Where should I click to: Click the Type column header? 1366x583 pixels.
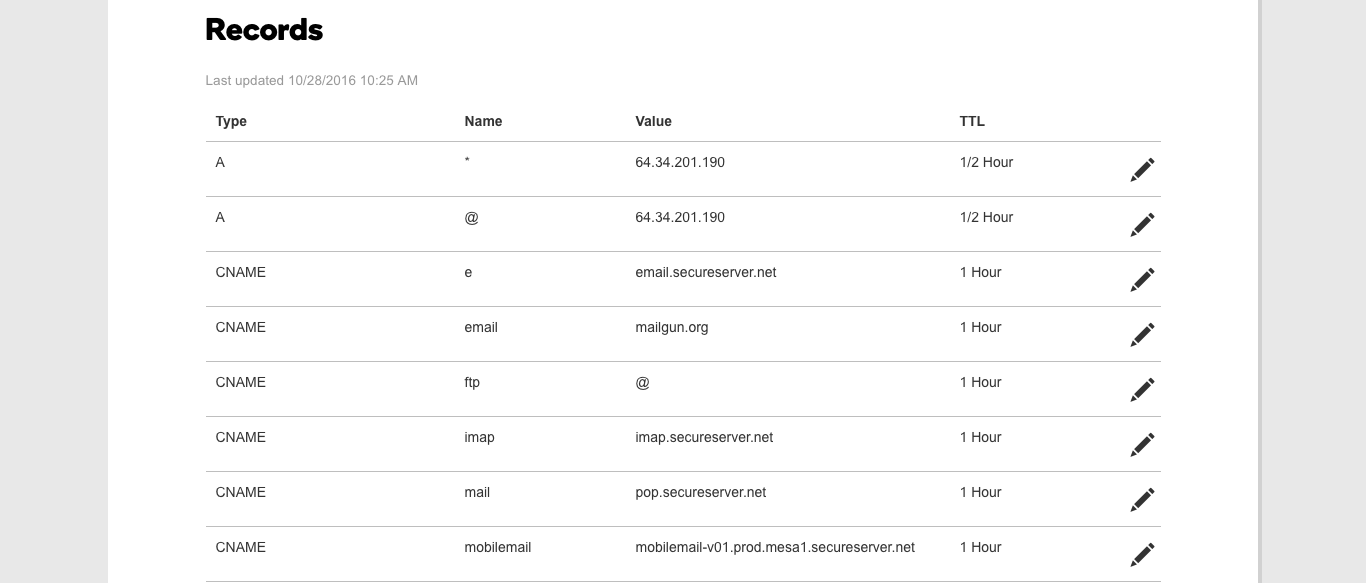coord(231,121)
